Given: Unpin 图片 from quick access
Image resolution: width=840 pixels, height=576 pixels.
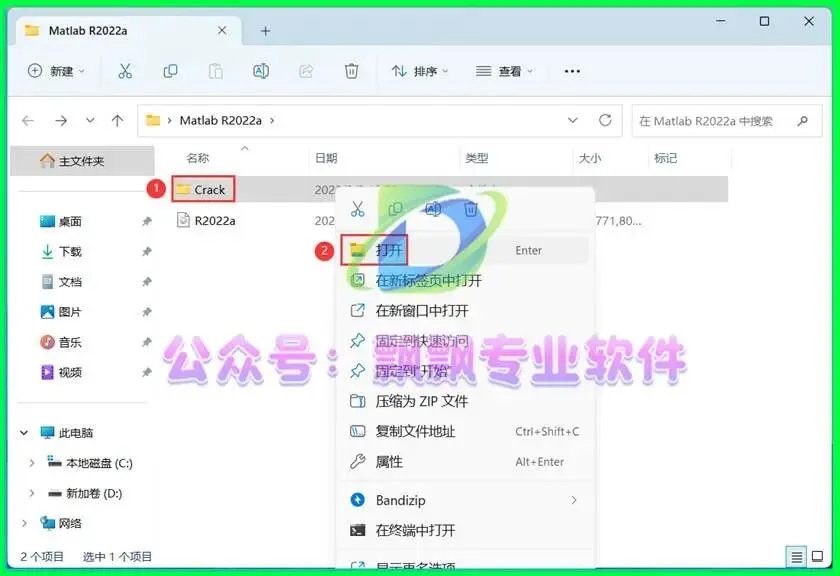Looking at the screenshot, I should (146, 312).
